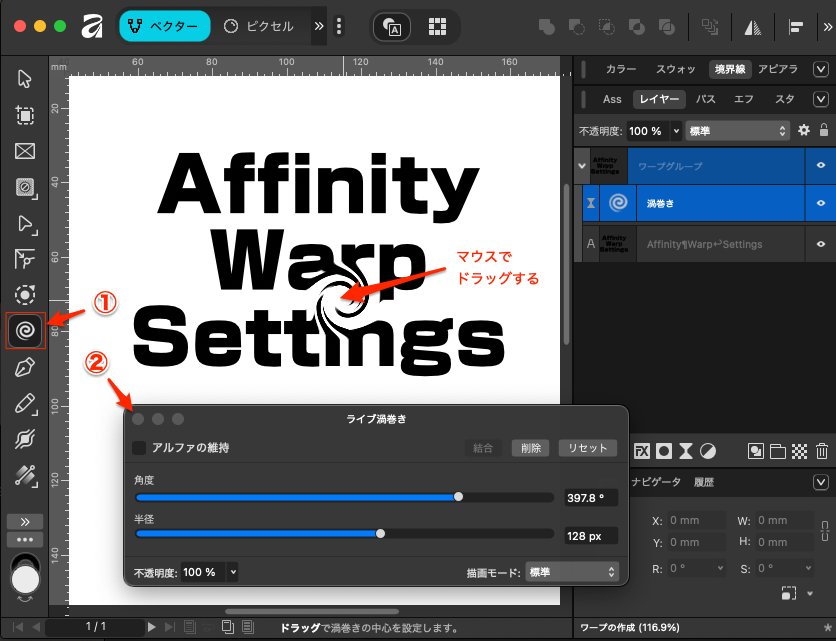
Task: Select the Move tool arrow in the toolbar
Action: 25,79
